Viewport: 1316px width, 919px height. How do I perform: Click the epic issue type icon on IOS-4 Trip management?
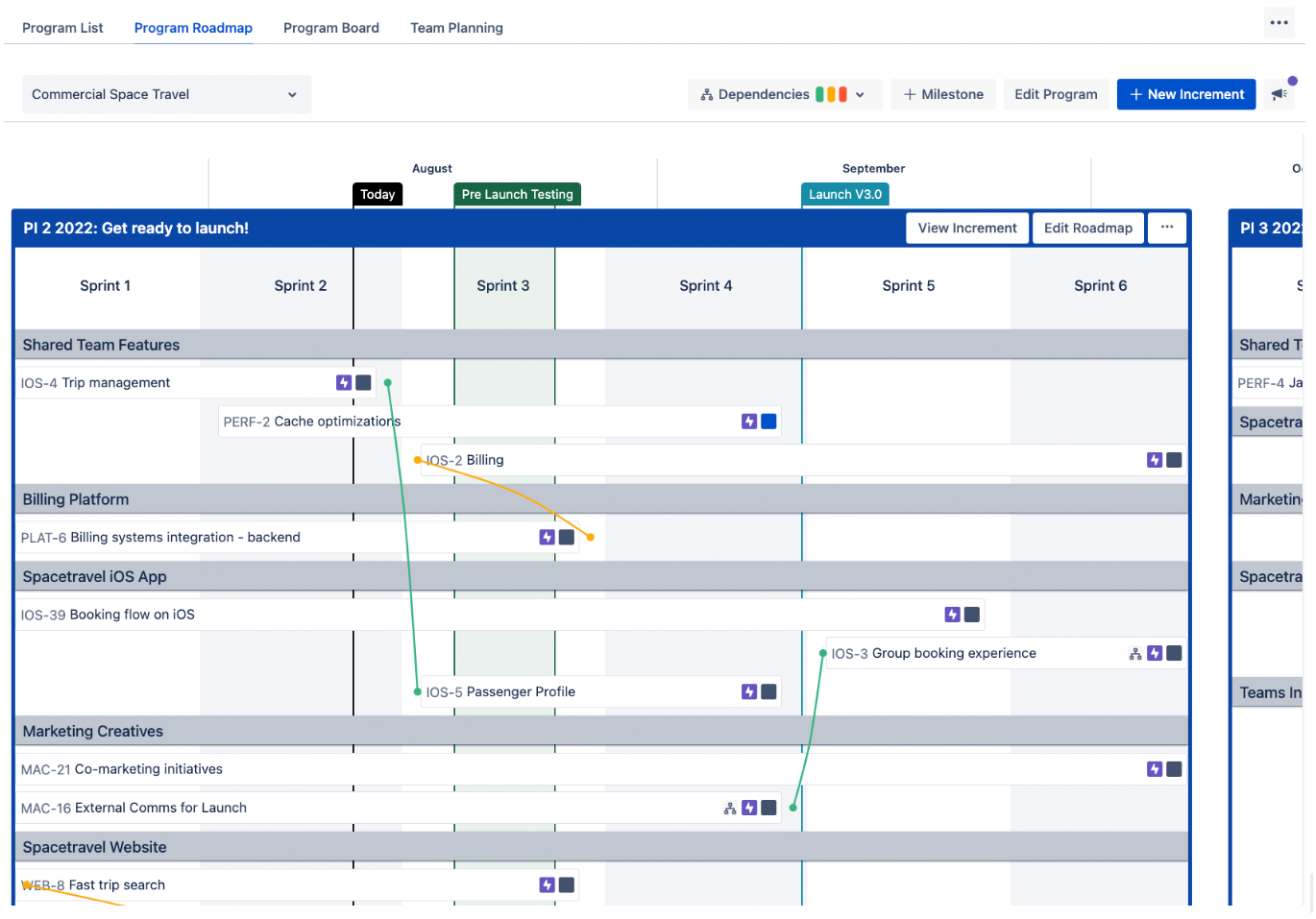tap(344, 382)
